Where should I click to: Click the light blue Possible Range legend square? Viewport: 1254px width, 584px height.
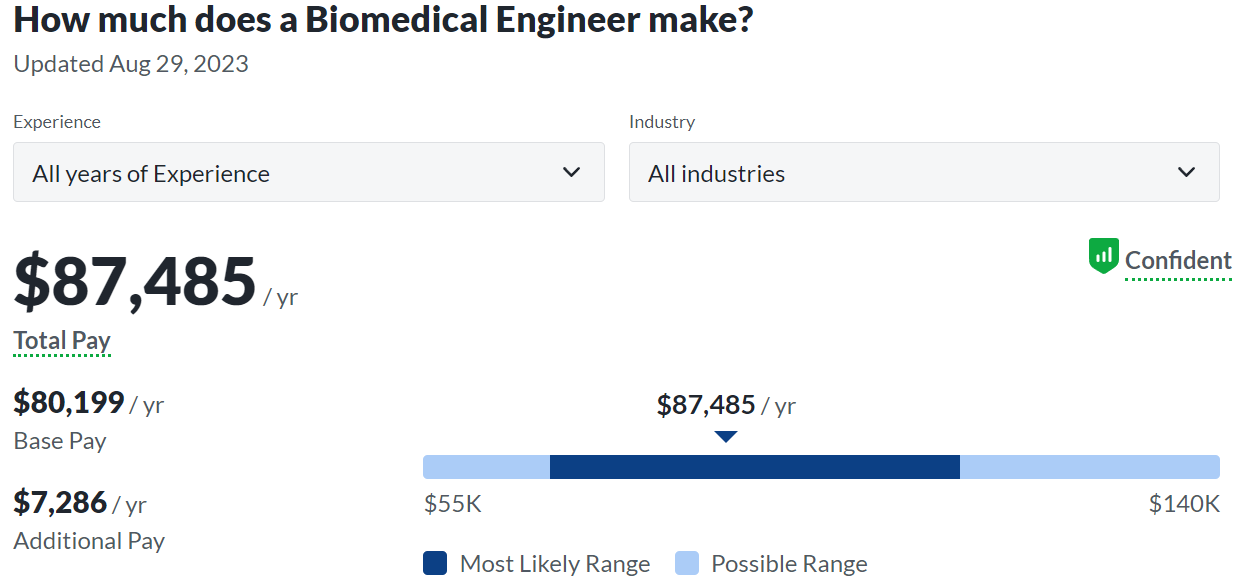[687, 563]
